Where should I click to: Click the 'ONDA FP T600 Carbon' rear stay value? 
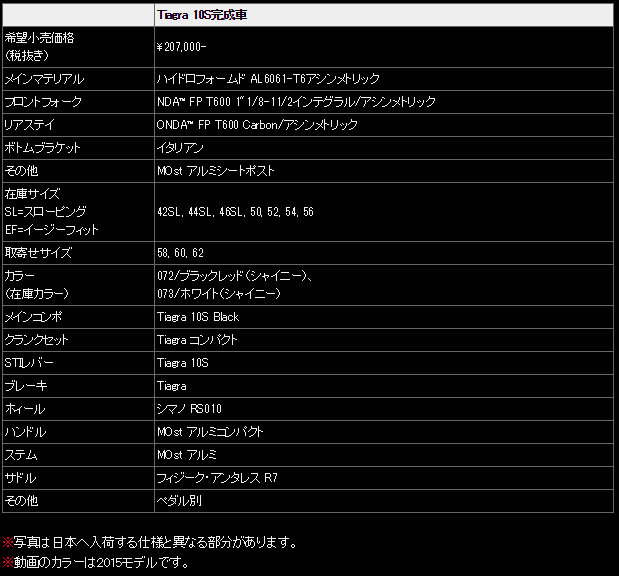click(x=257, y=125)
